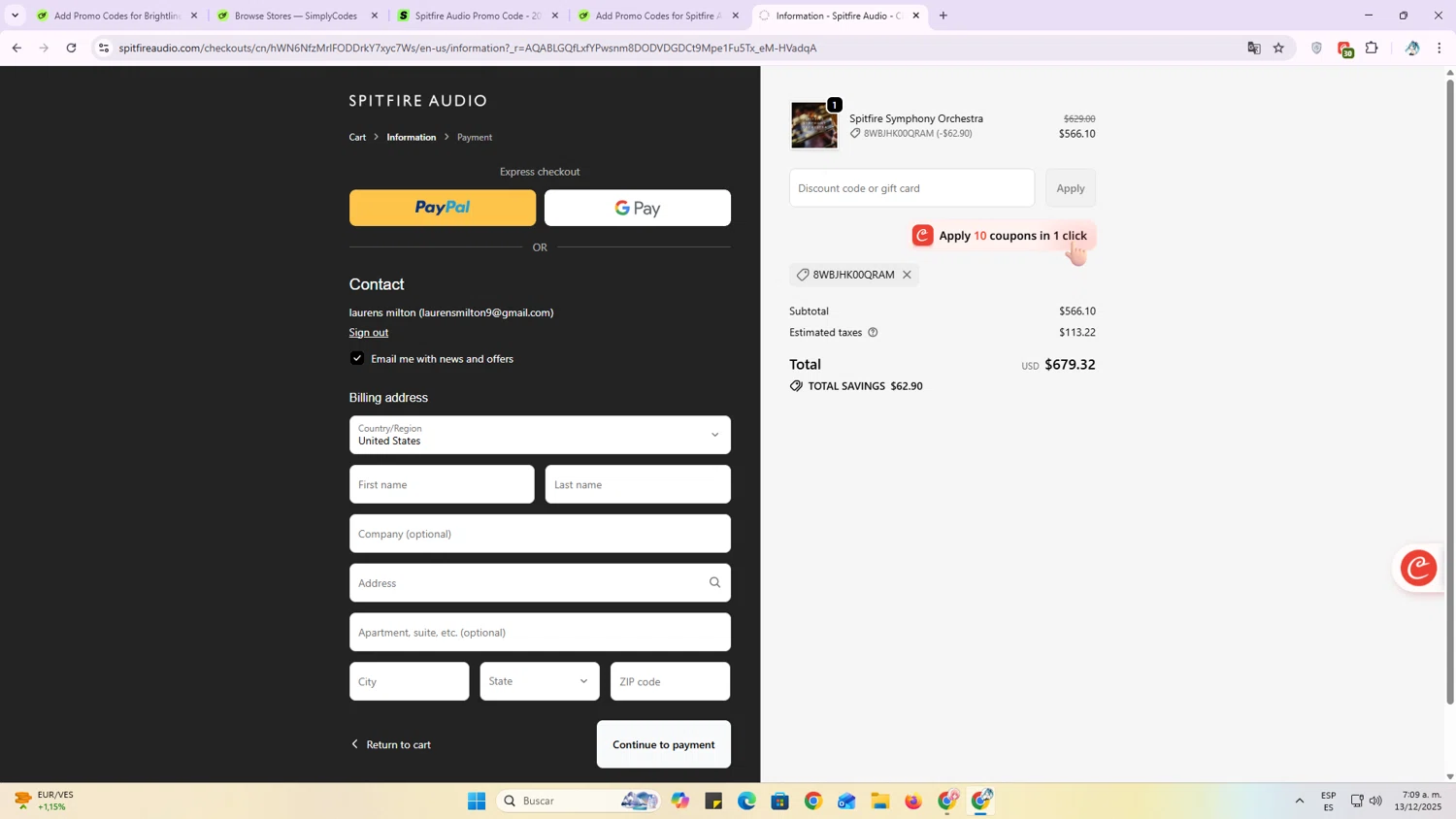The width and height of the screenshot is (1456, 819).
Task: Open the State dropdown
Action: tap(540, 681)
